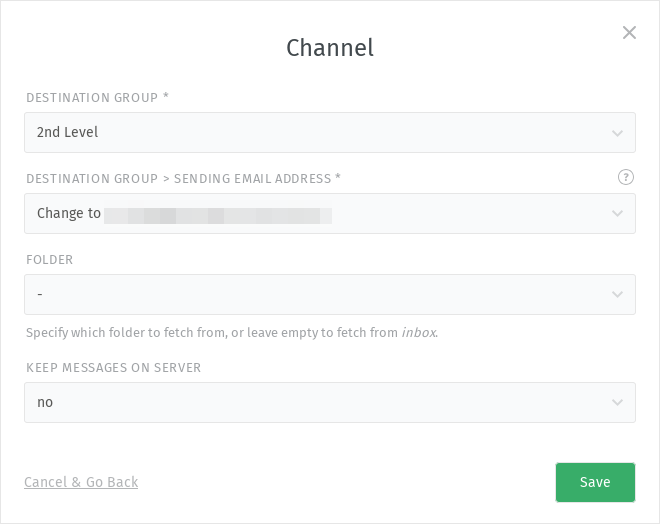Open help icon for sending email address

click(625, 177)
